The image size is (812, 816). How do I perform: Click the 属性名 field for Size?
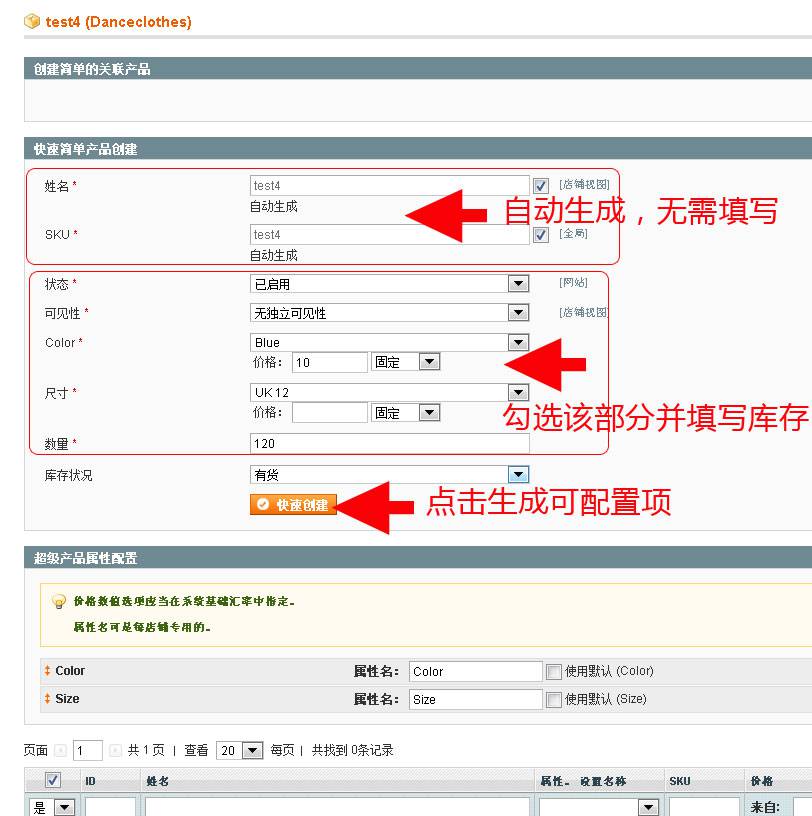(475, 699)
